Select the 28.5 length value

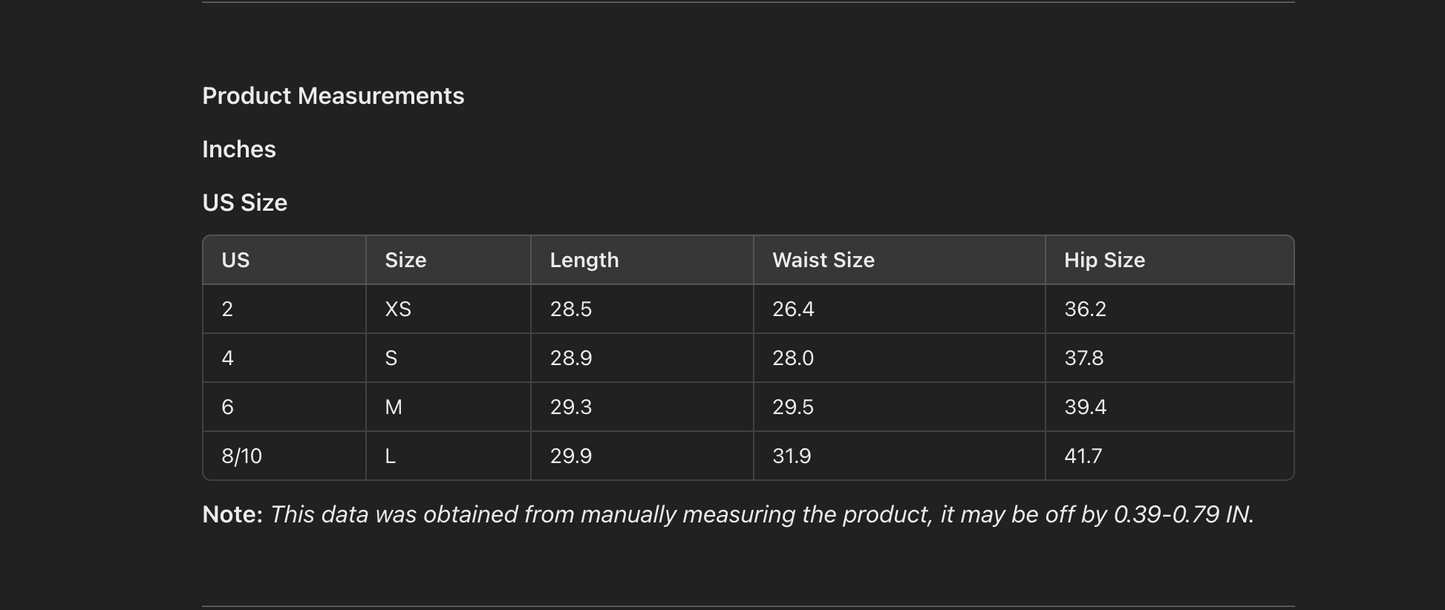click(x=571, y=309)
